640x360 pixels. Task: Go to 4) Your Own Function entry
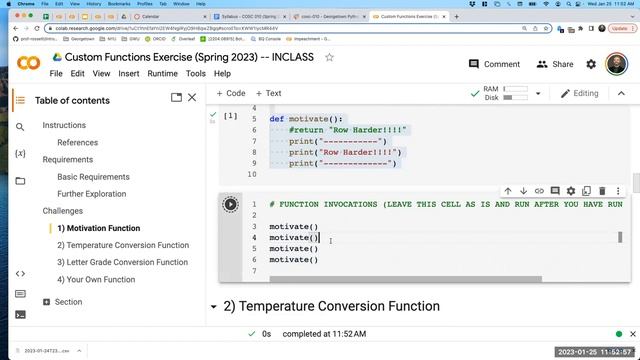(x=96, y=280)
